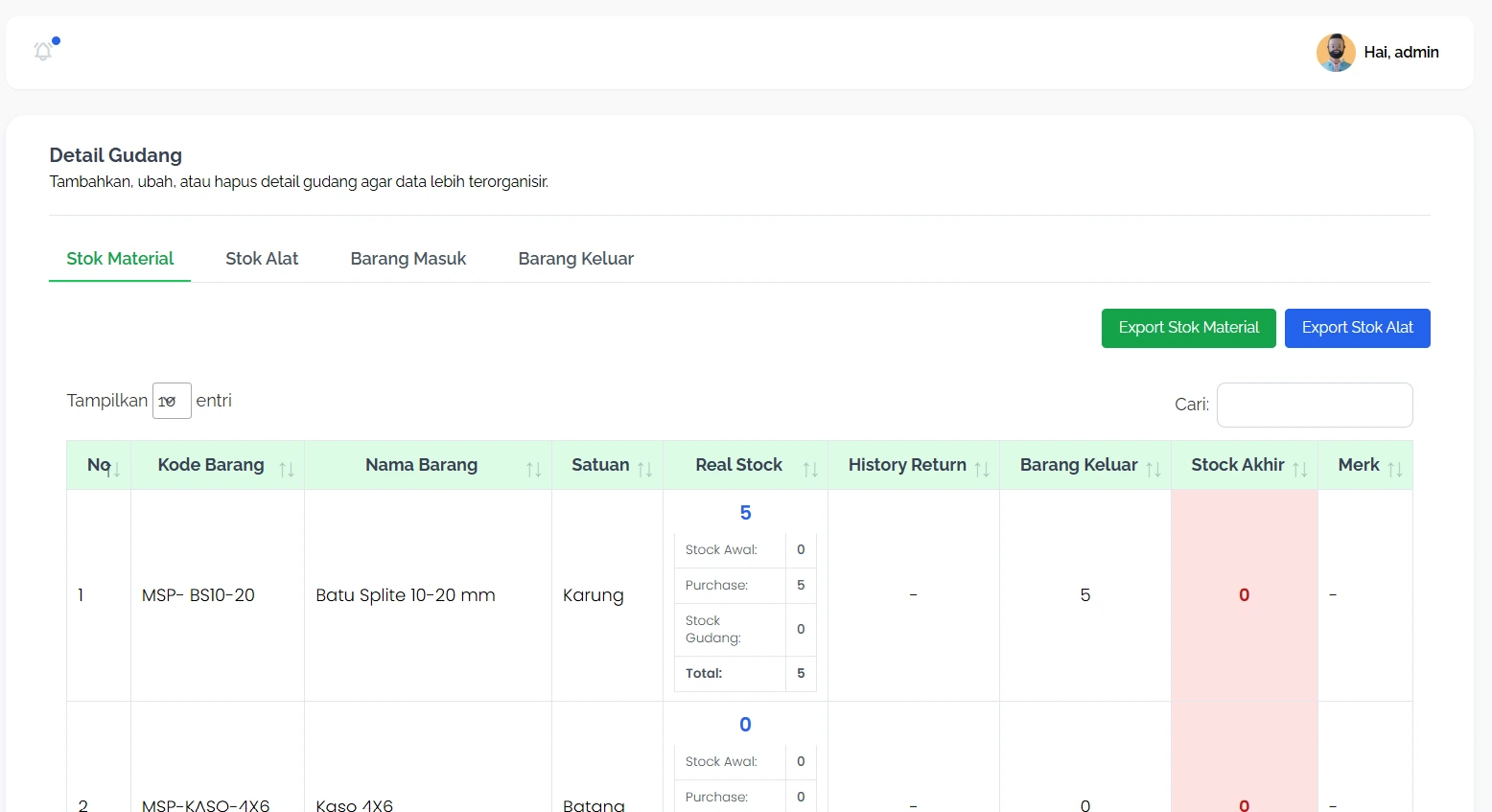Click the admin avatar photo
Screen dimensions: 1492x812
click(x=1336, y=53)
